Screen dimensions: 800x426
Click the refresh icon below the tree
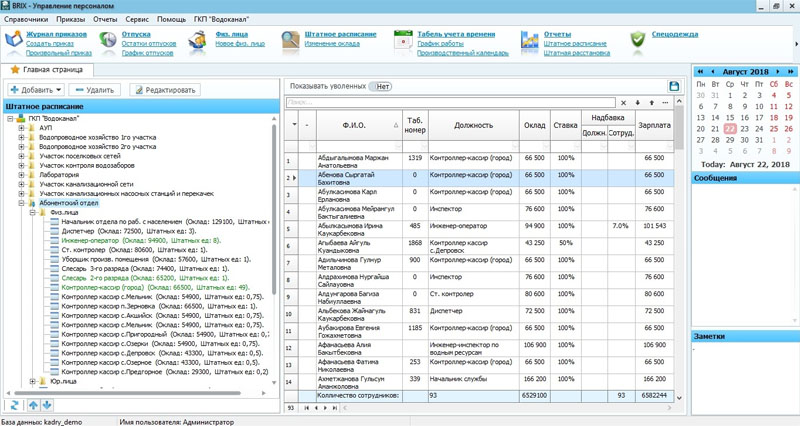tap(14, 405)
